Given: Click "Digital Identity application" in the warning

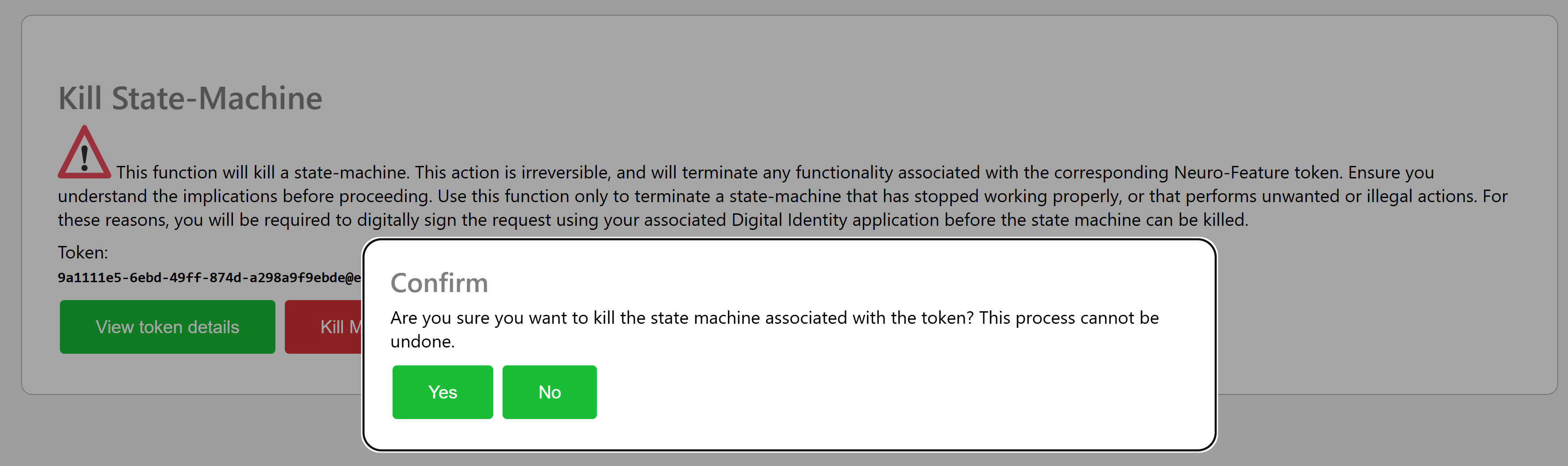Looking at the screenshot, I should 834,220.
